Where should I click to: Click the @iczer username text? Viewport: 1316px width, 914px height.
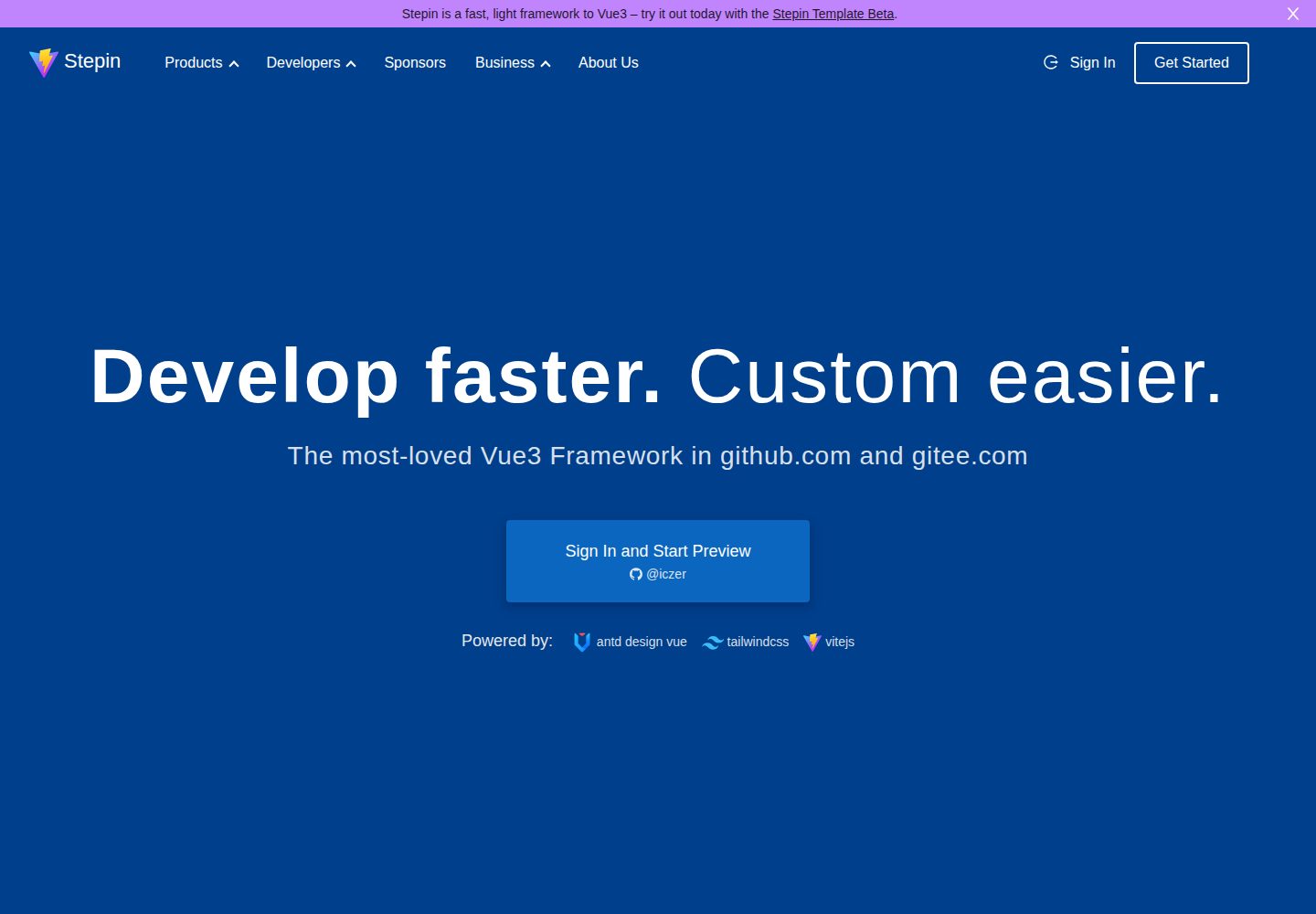666,574
